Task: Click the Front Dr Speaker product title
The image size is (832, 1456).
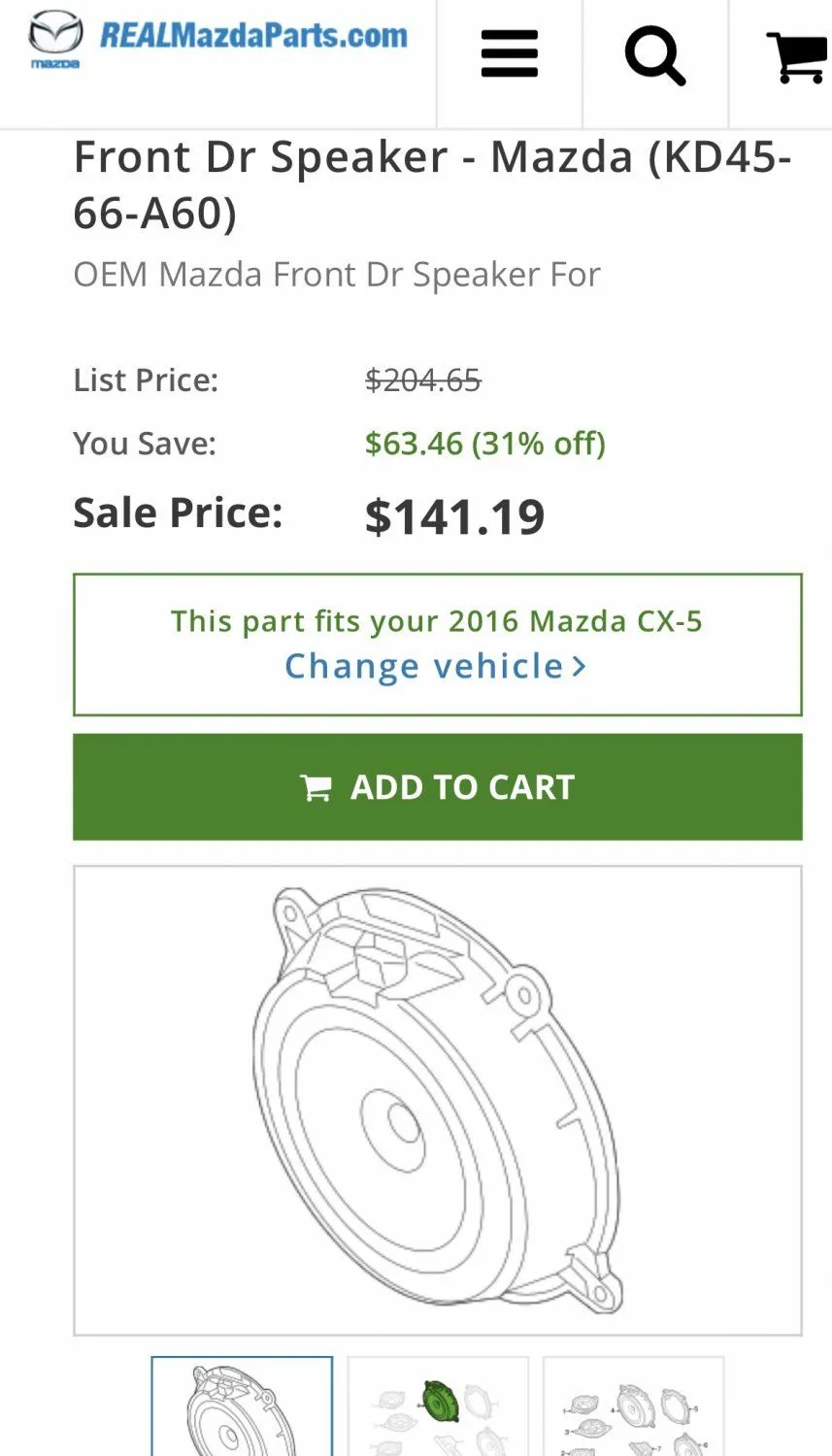Action: pyautogui.click(x=432, y=184)
